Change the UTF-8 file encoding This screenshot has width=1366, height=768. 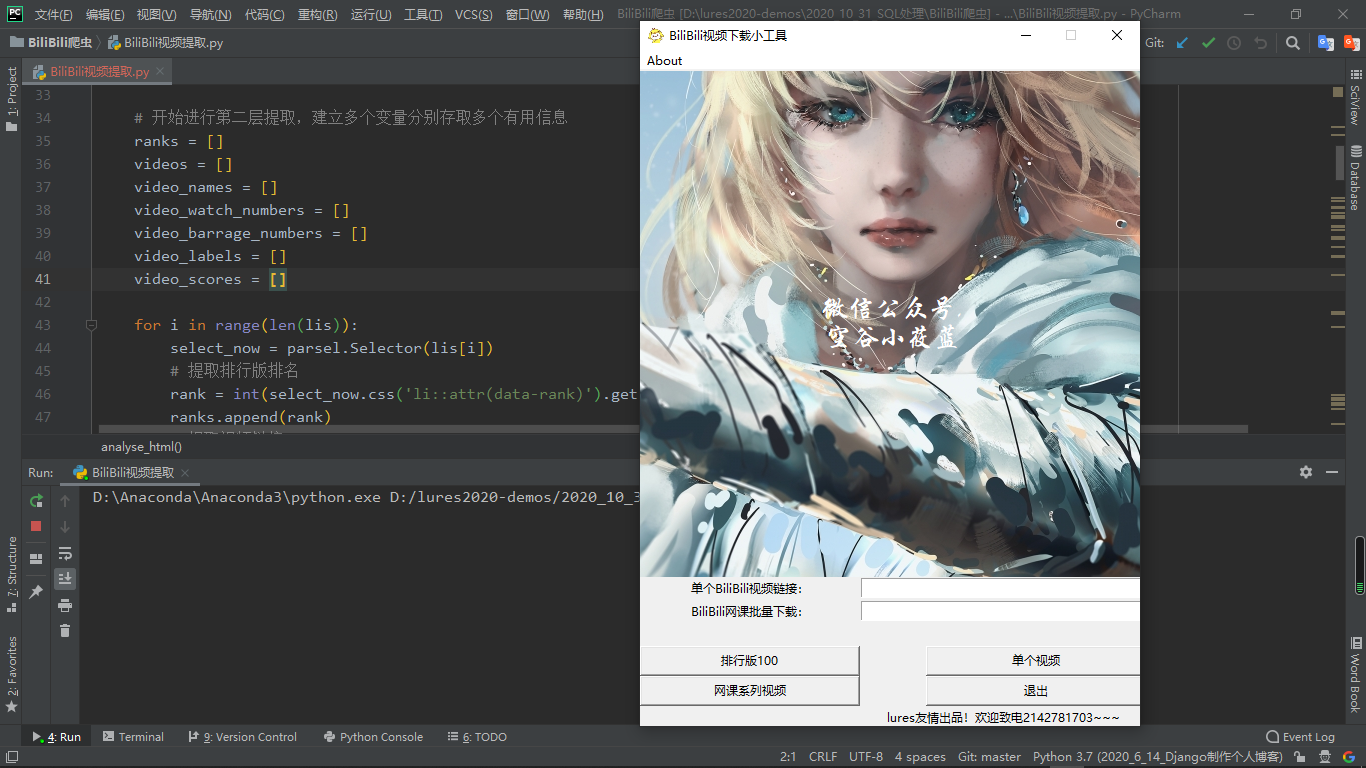tap(866, 757)
